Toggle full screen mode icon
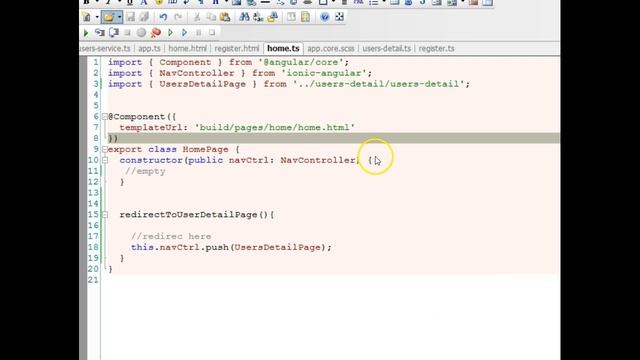The image size is (640, 360). tap(339, 17)
